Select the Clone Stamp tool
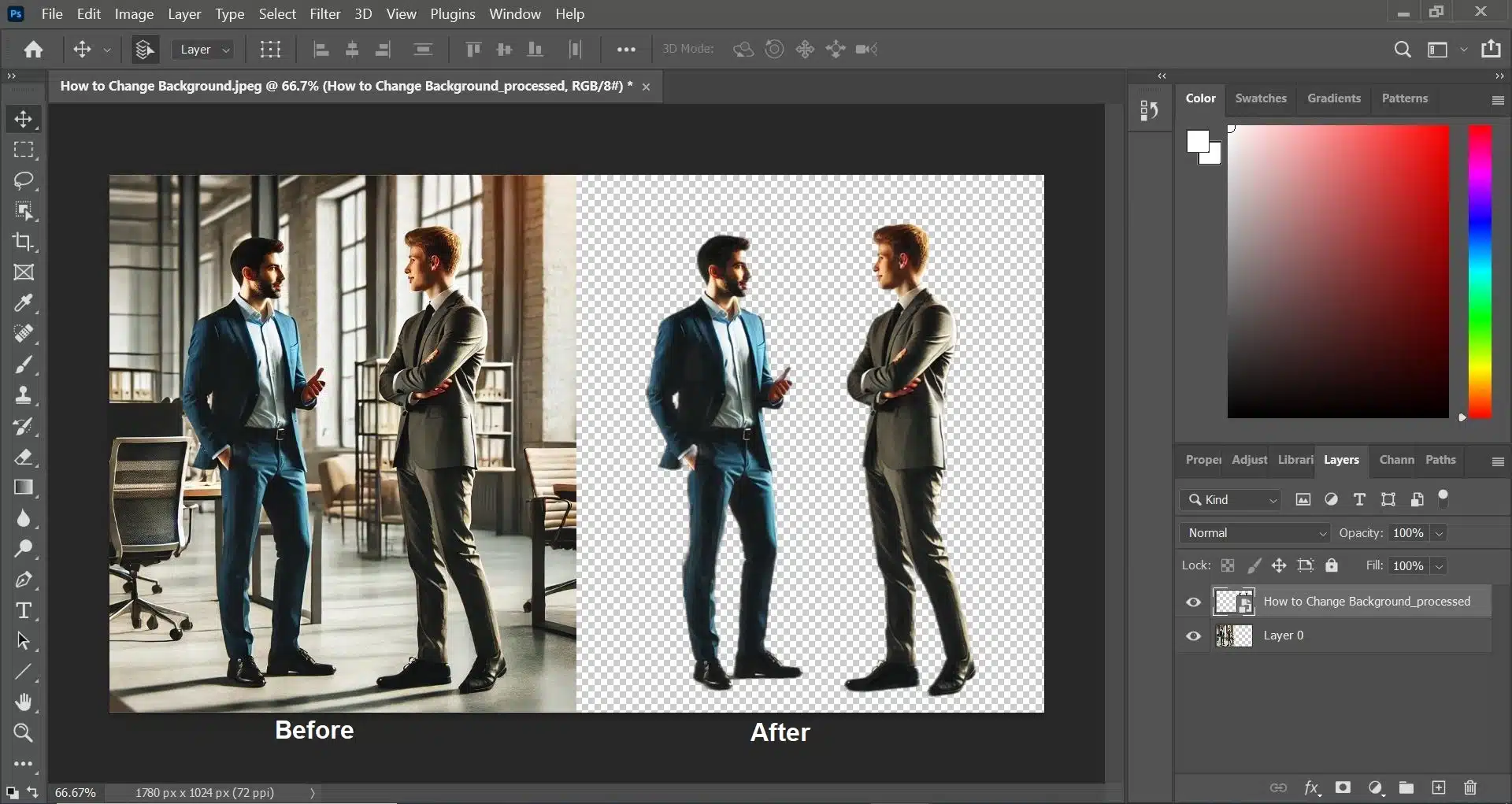1512x804 pixels. point(24,395)
